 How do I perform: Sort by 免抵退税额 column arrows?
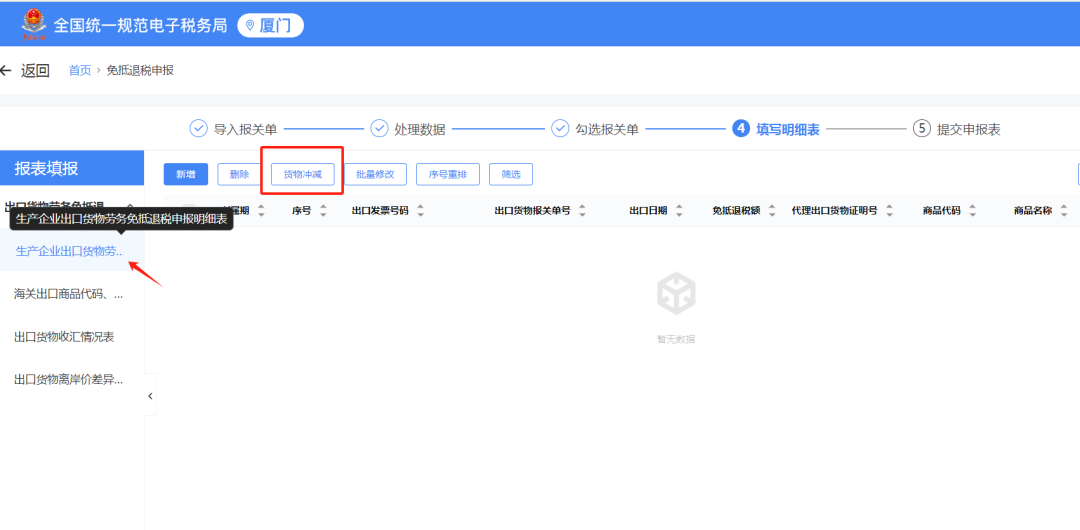(772, 211)
